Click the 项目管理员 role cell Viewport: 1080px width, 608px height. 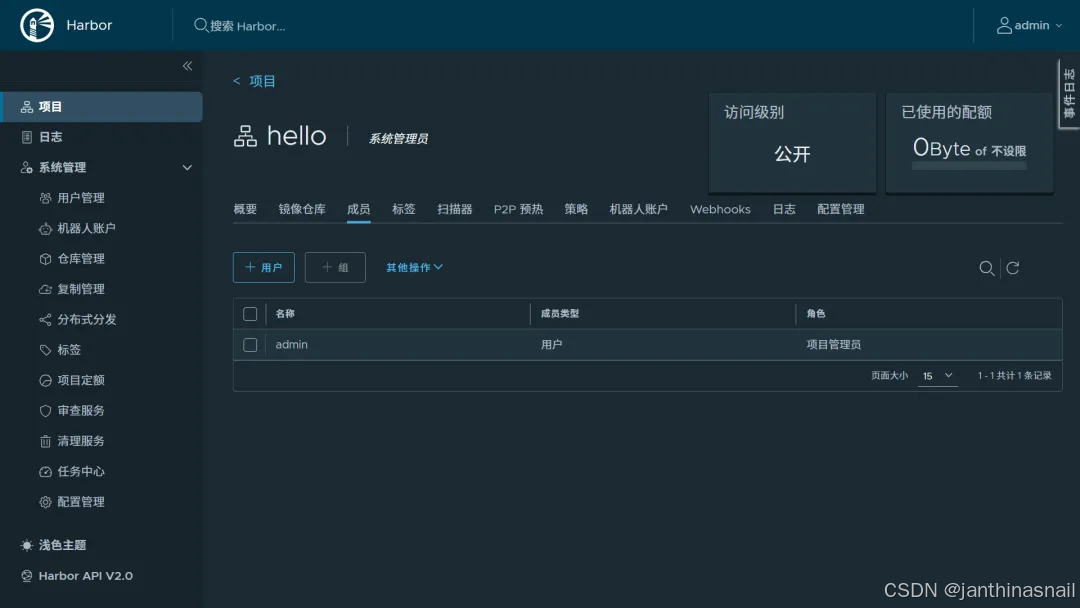point(833,345)
